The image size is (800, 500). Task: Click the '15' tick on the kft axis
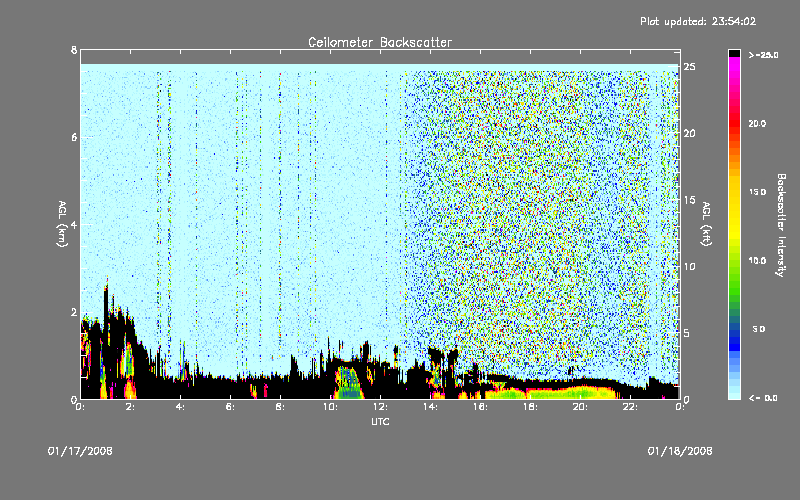(x=689, y=200)
